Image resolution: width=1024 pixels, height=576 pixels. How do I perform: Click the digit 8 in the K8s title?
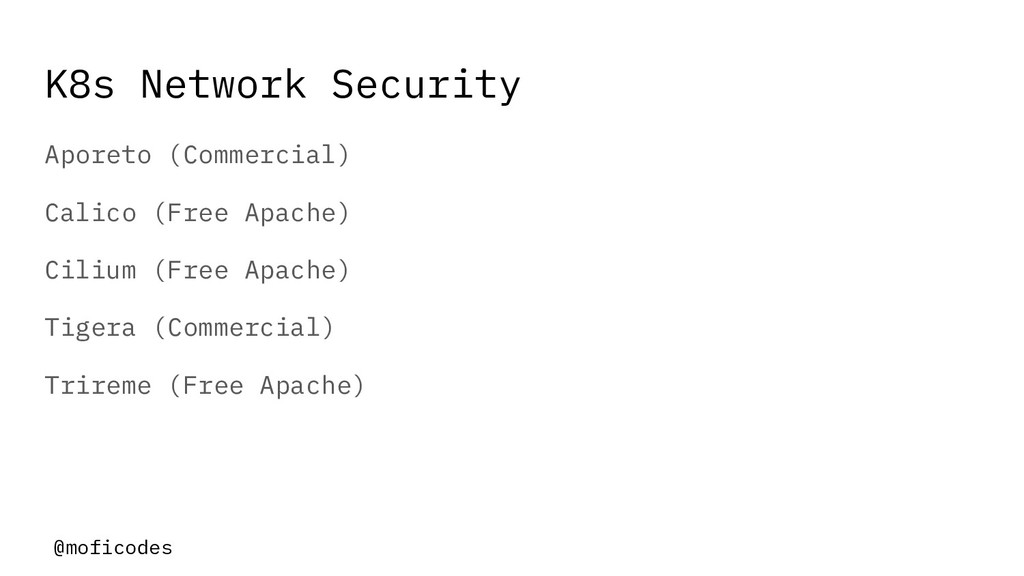(x=81, y=84)
